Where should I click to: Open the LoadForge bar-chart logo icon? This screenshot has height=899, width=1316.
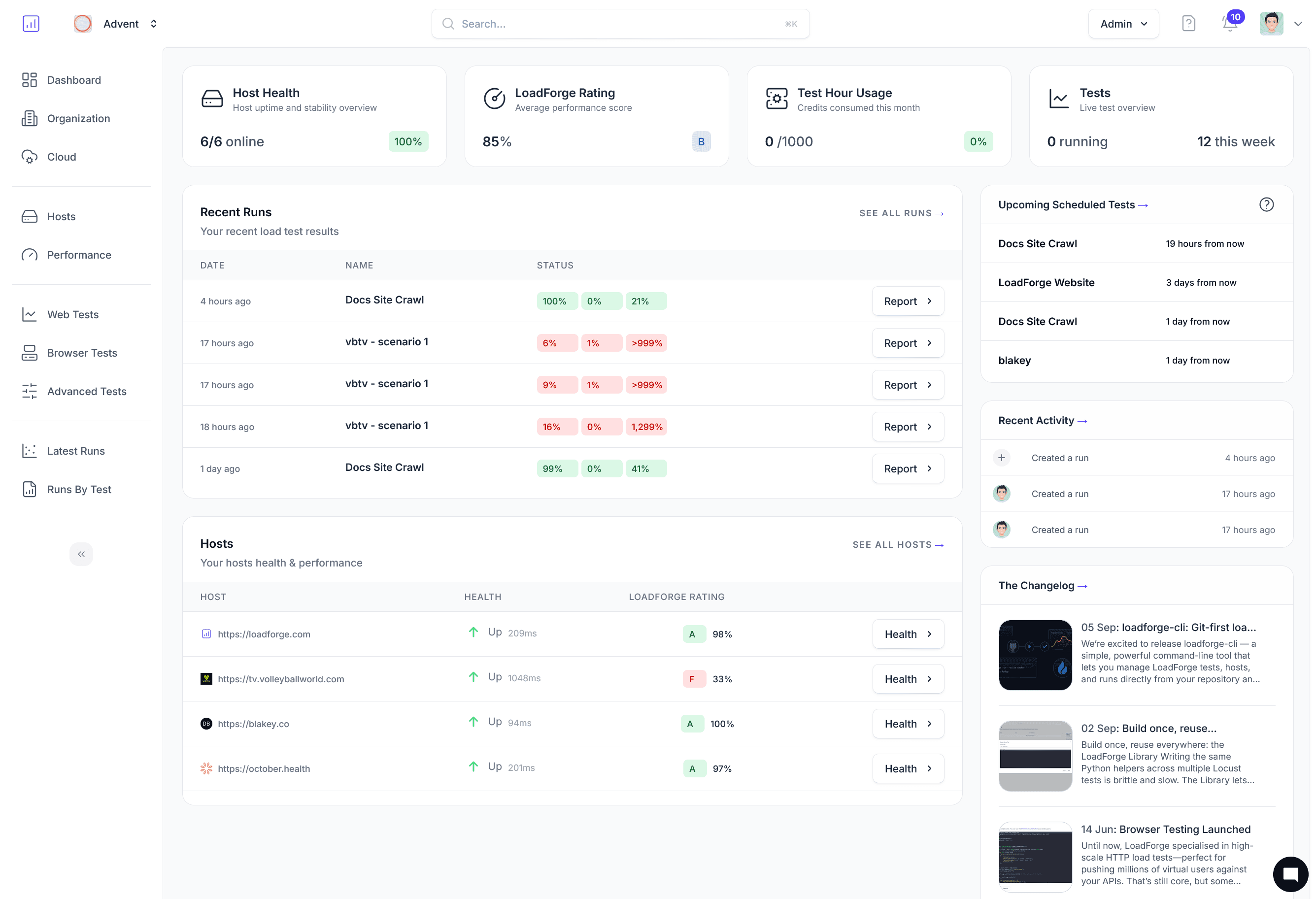click(31, 23)
